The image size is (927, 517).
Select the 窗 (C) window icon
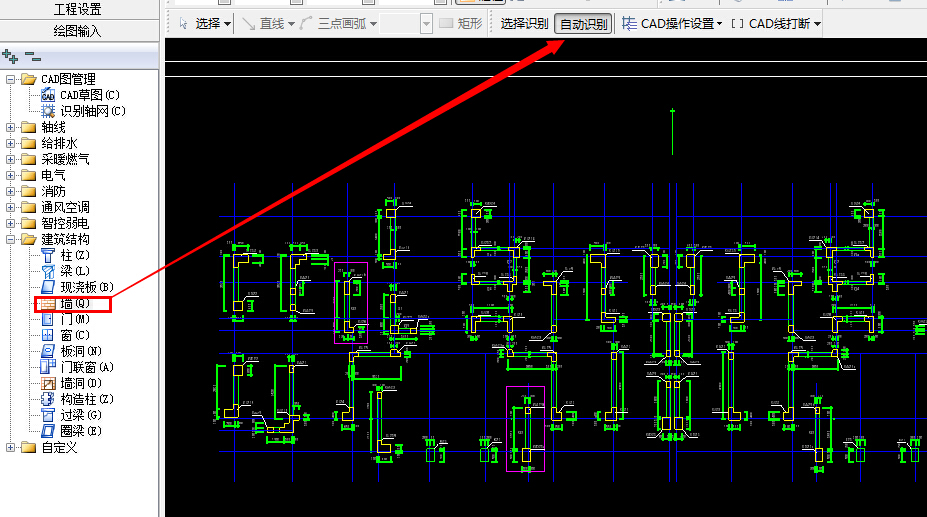coord(48,335)
